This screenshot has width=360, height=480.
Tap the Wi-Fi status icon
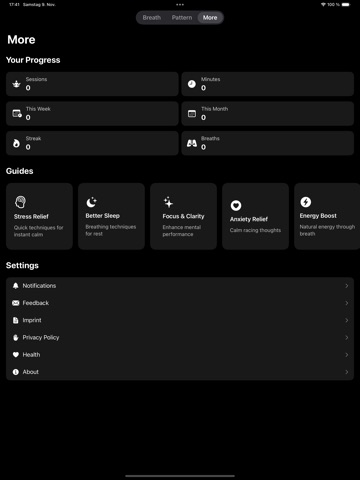(323, 5)
